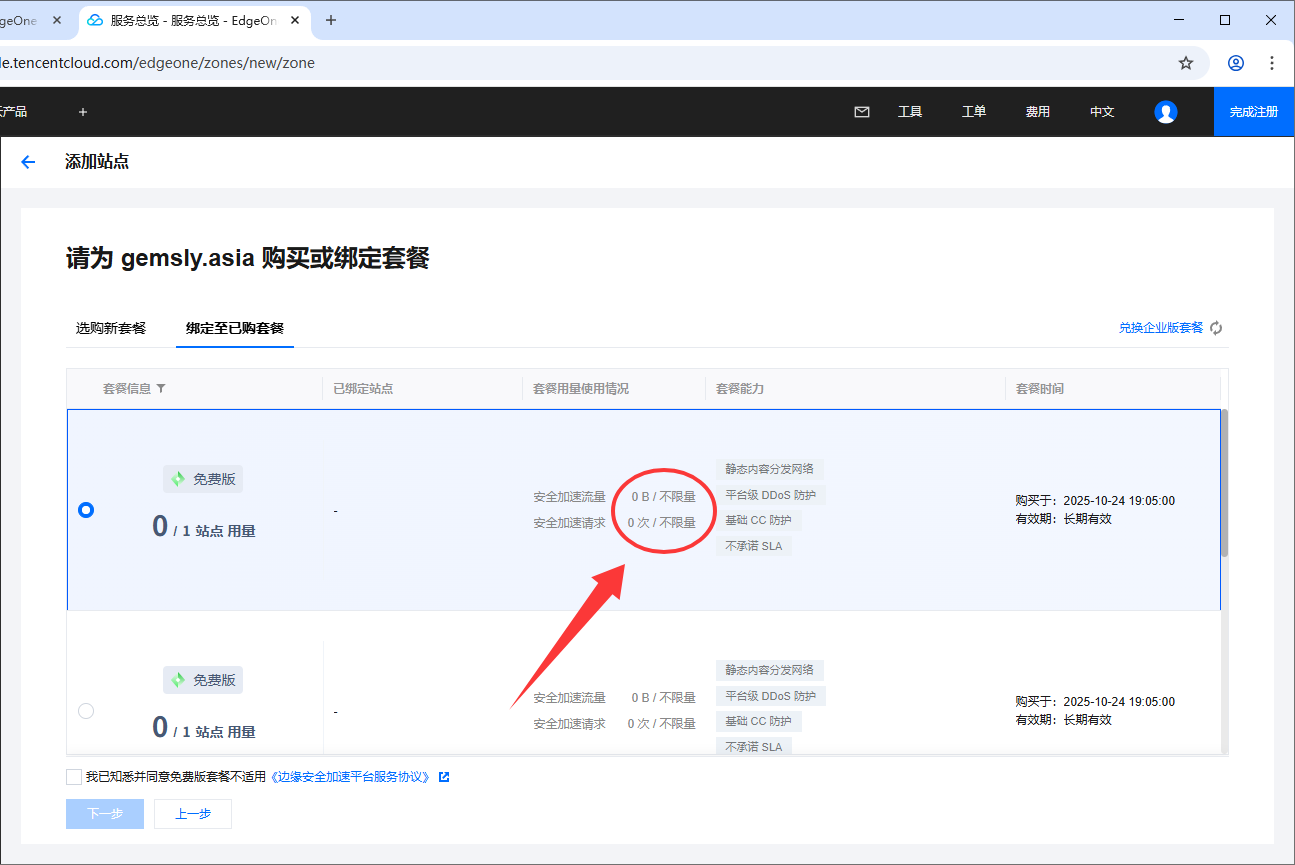The image size is (1295, 865).
Task: Click the back arrow beside 添加站点
Action: coord(28,162)
